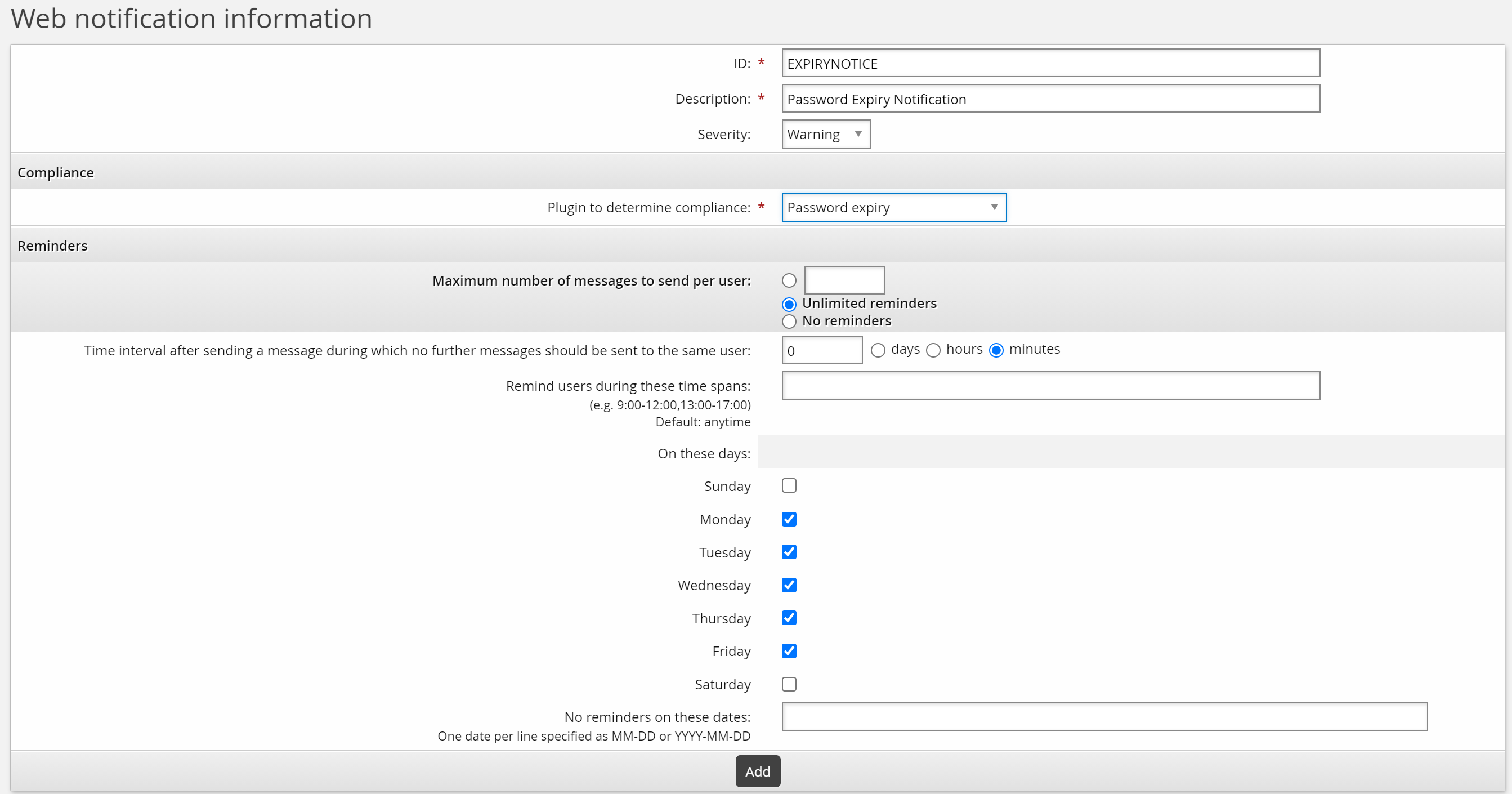The width and height of the screenshot is (1512, 794).
Task: Select the numeric maximum messages radio button
Action: (789, 281)
